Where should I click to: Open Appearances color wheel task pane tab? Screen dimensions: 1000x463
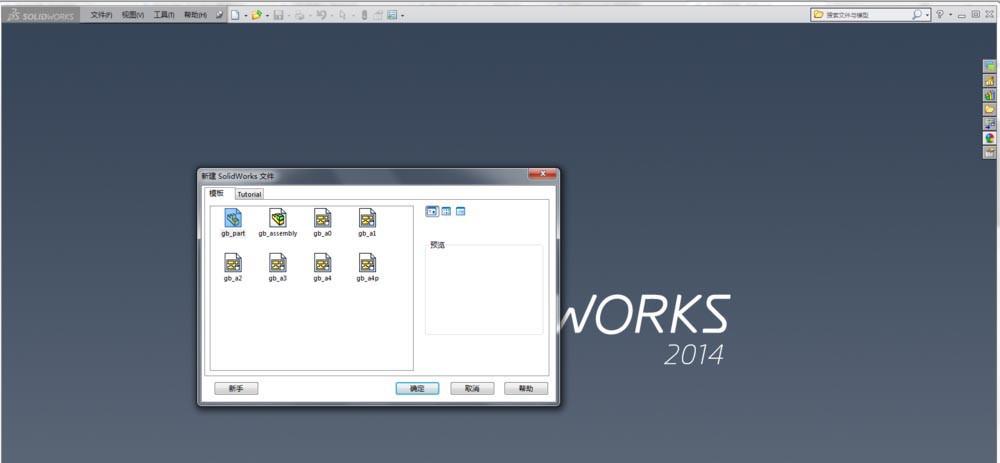coord(989,138)
